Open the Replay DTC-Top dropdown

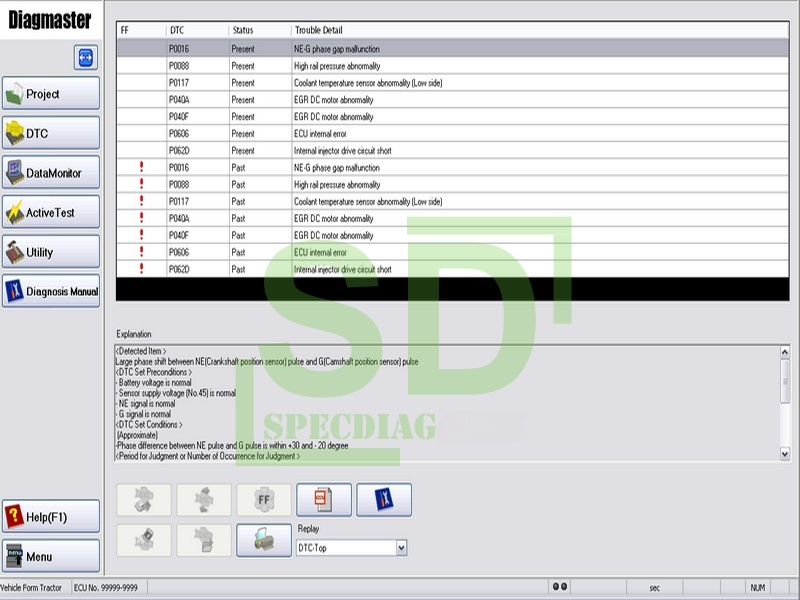(x=352, y=548)
